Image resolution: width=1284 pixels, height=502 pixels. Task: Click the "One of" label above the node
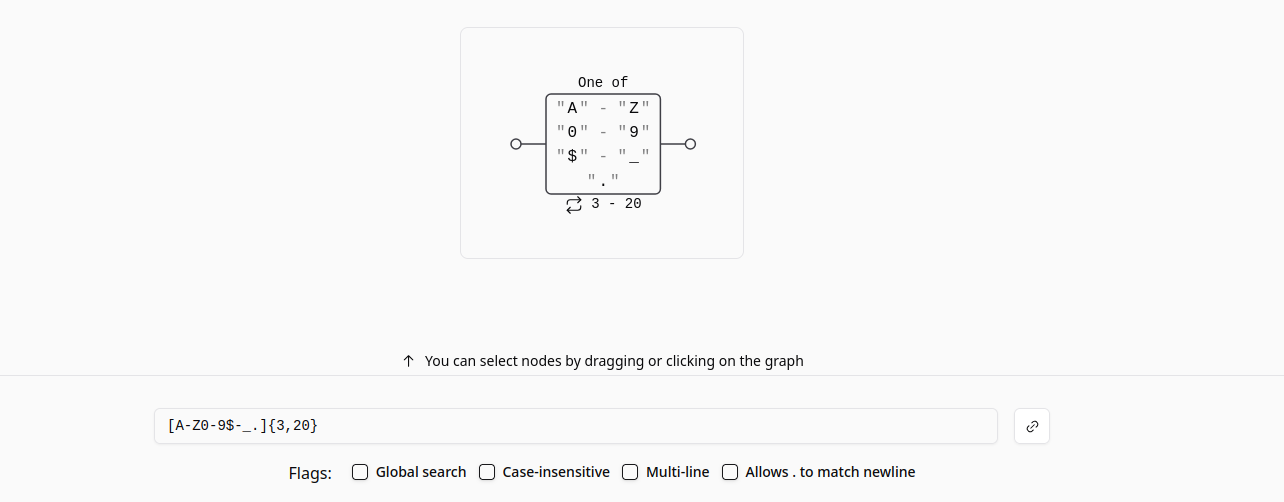coord(603,83)
